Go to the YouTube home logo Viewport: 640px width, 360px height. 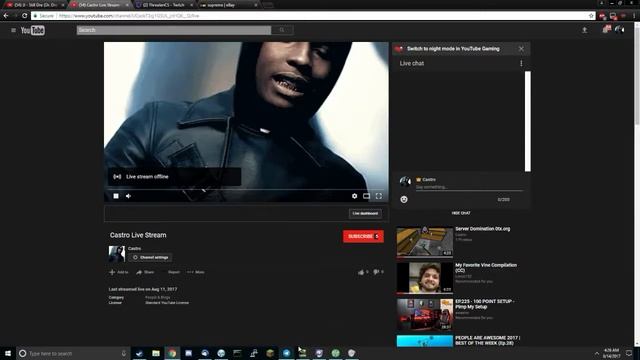33,30
